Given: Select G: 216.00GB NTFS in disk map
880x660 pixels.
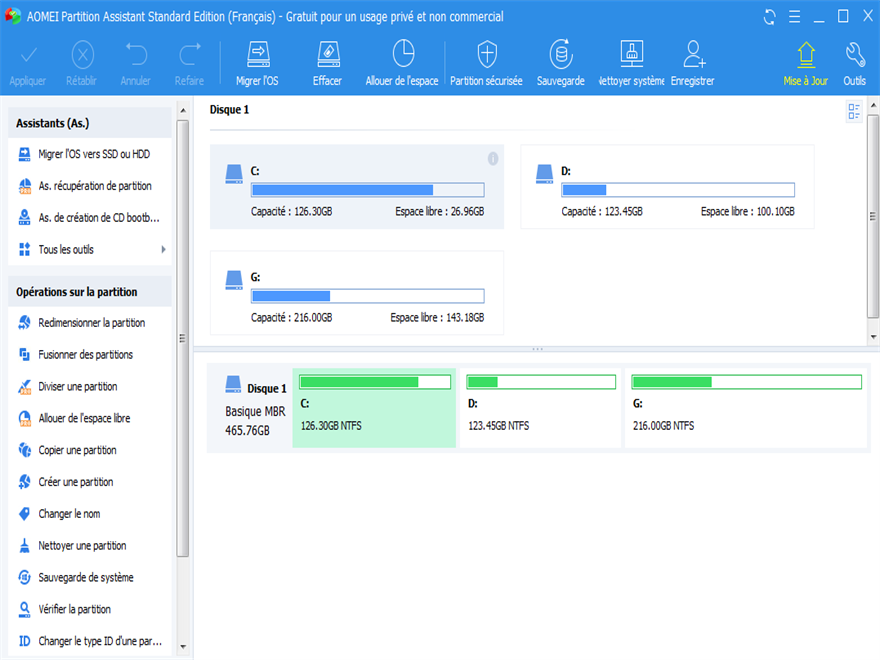Looking at the screenshot, I should pyautogui.click(x=746, y=408).
